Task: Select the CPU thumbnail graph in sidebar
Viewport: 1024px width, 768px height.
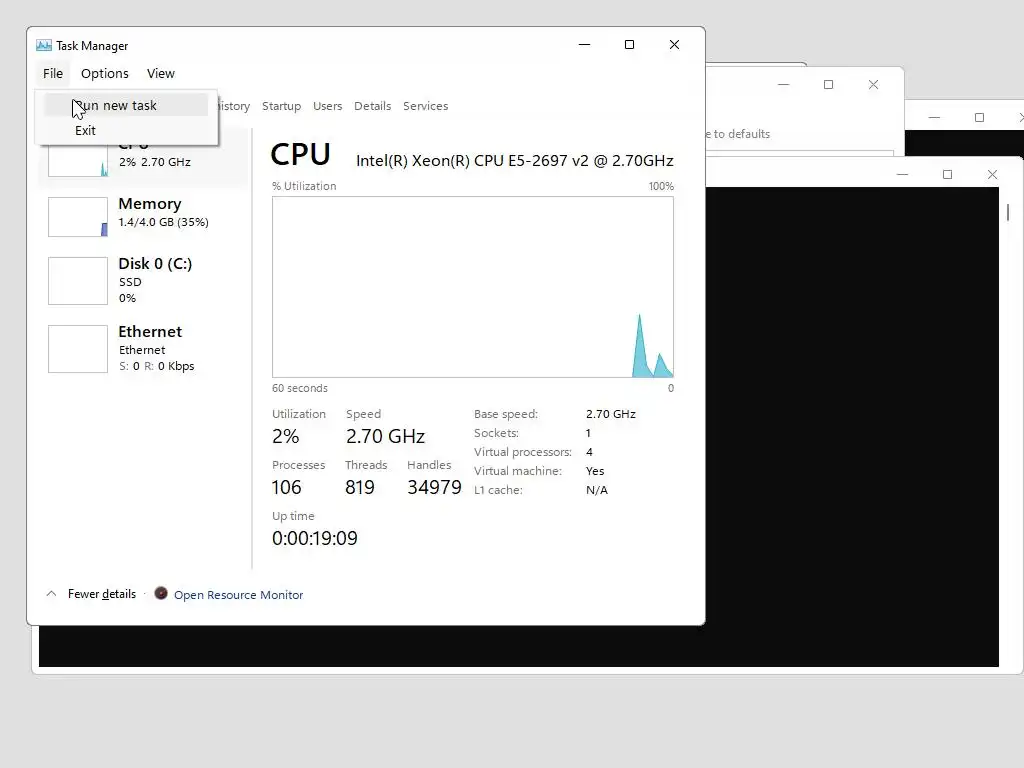Action: pyautogui.click(x=78, y=161)
